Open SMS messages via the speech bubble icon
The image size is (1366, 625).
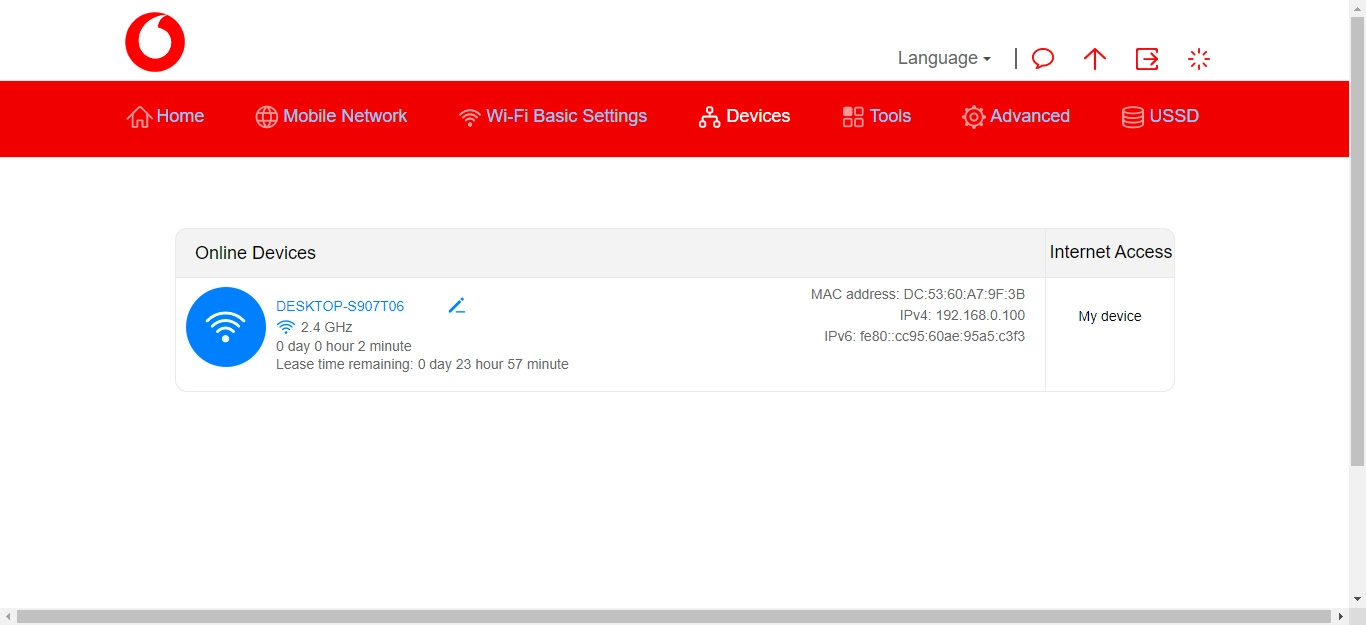(x=1042, y=58)
